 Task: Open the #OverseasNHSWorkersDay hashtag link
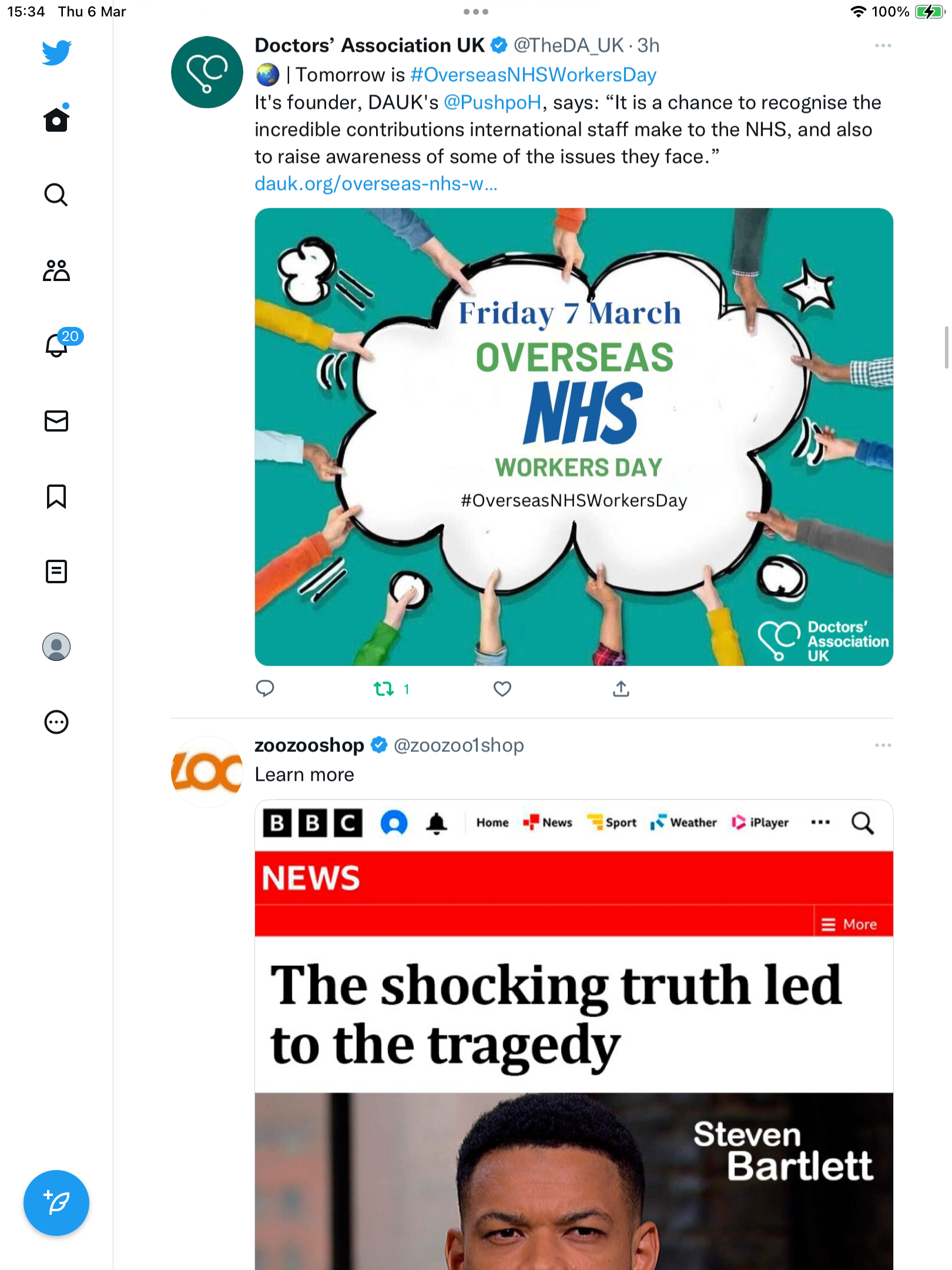coord(533,75)
